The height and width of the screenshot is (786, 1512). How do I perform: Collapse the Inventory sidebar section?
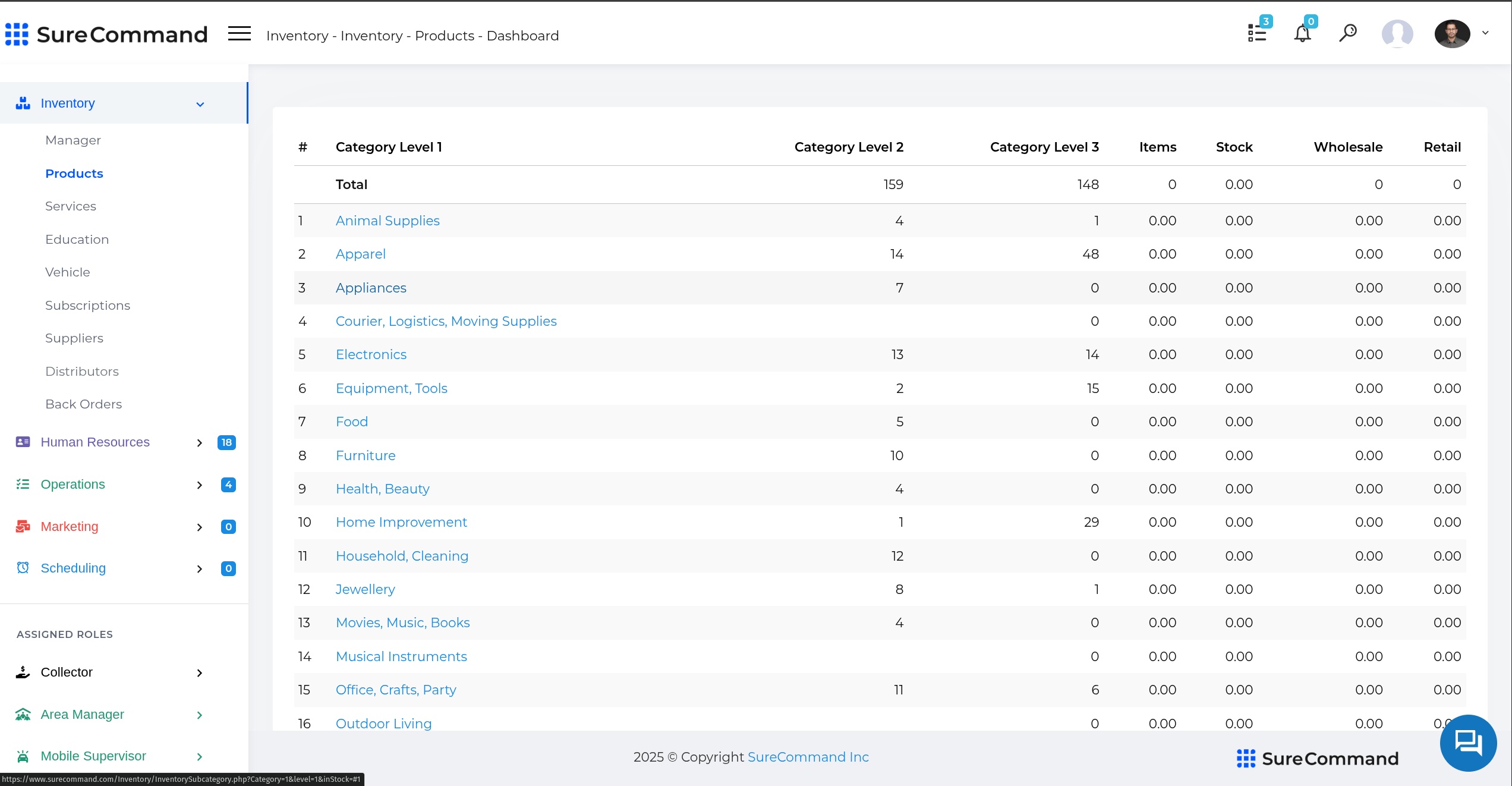click(x=200, y=104)
